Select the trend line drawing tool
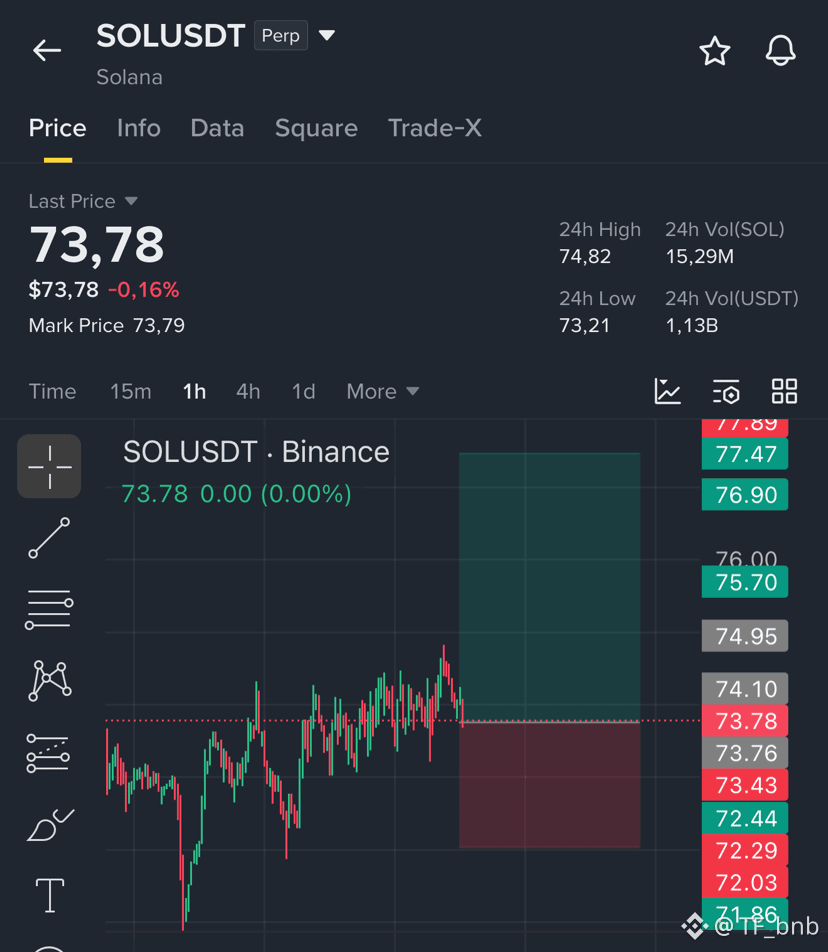Viewport: 828px width, 952px height. tap(49, 538)
